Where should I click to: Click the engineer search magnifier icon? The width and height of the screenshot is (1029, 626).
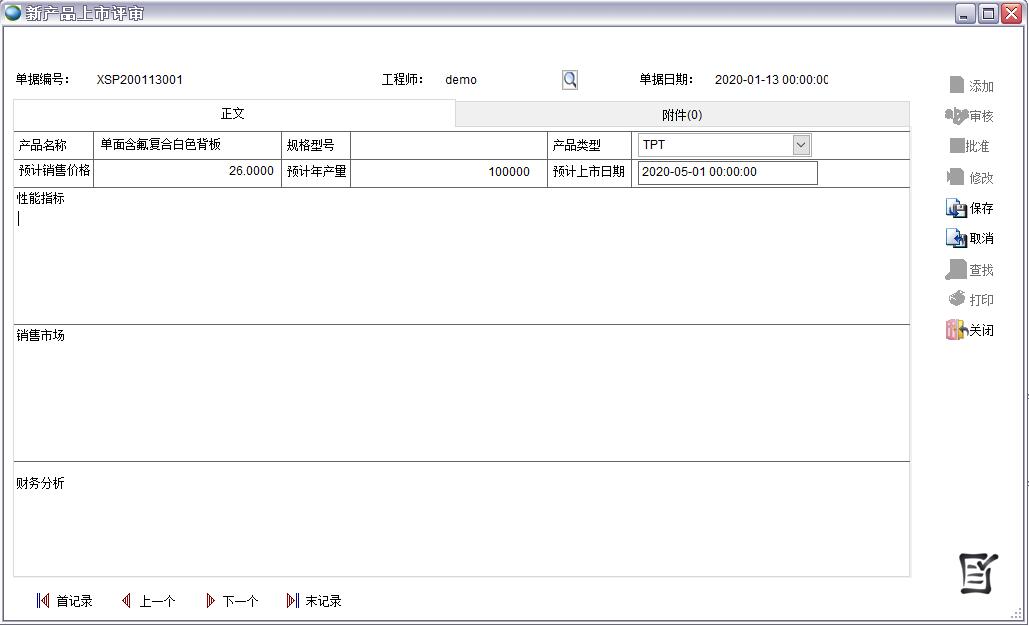(570, 80)
